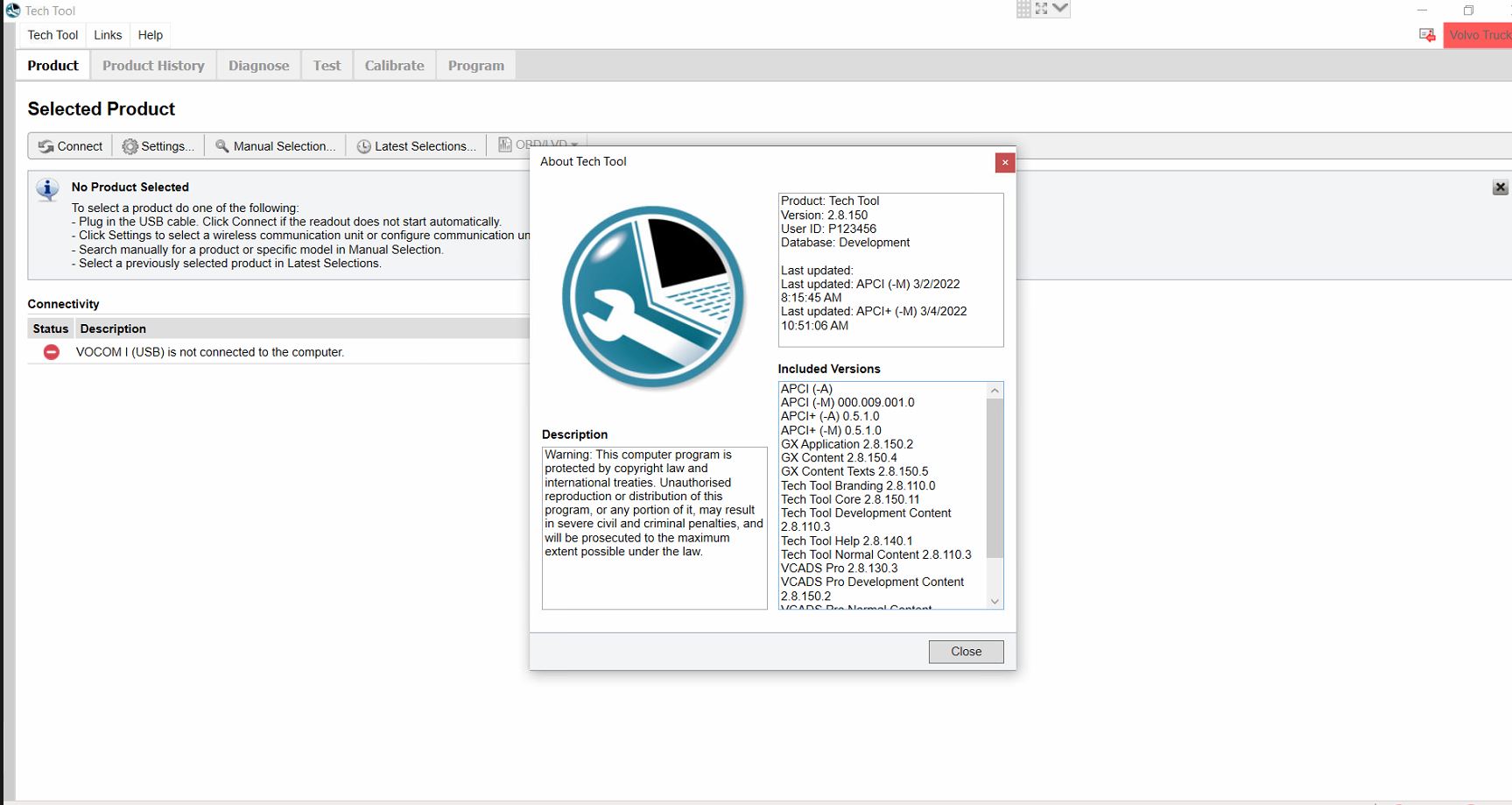Switch to the Product History tab
Screen dimensions: 1512x805
[153, 66]
